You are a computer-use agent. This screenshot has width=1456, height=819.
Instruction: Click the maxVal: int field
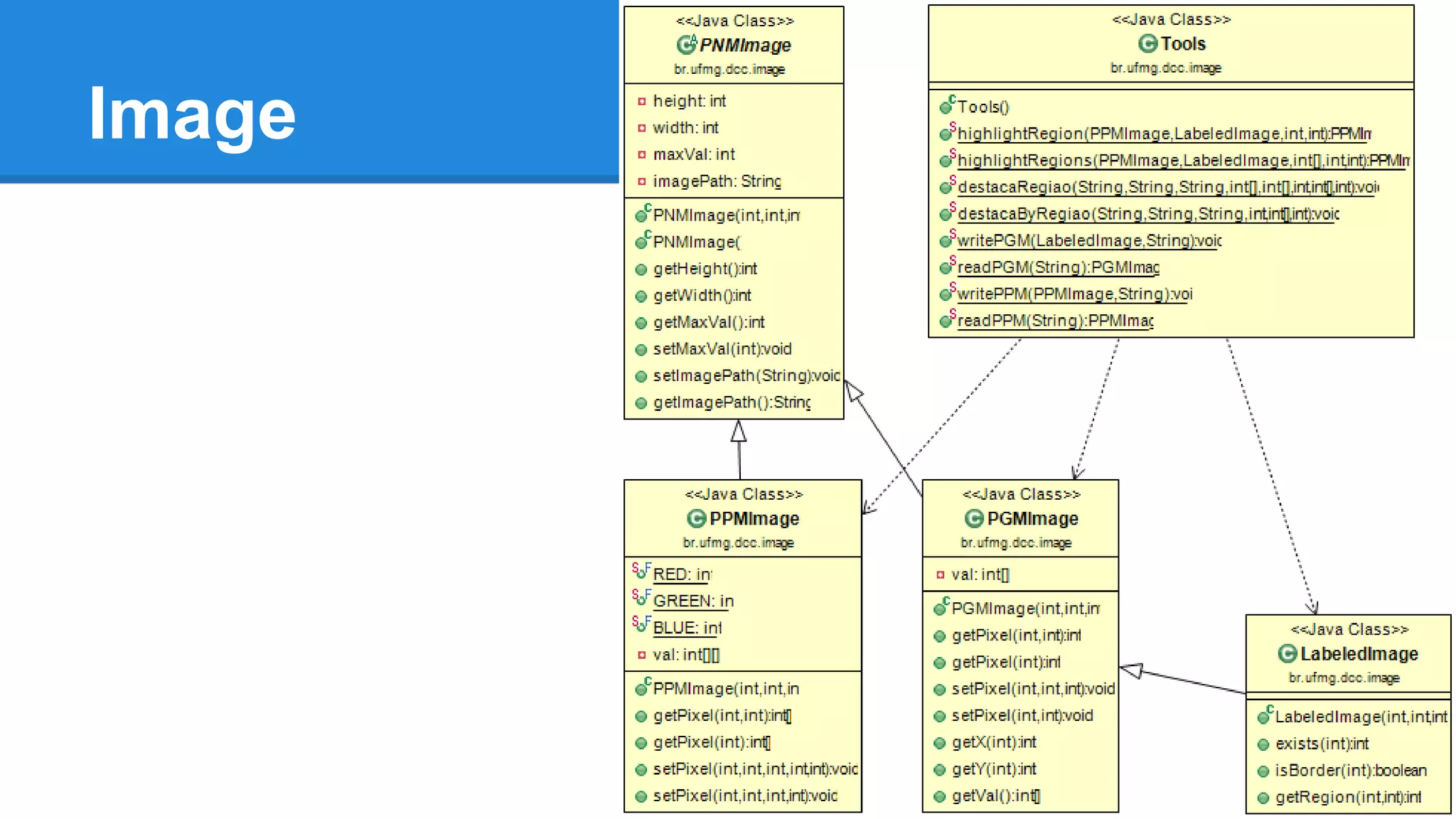(x=693, y=154)
